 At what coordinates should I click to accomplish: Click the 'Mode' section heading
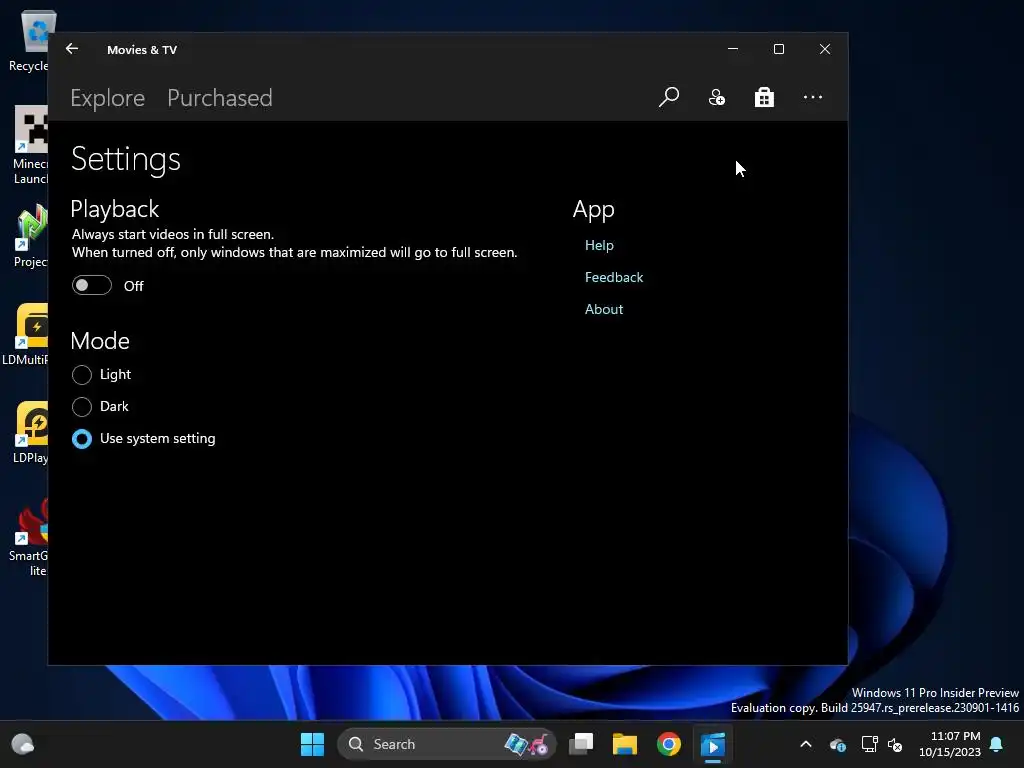click(100, 341)
